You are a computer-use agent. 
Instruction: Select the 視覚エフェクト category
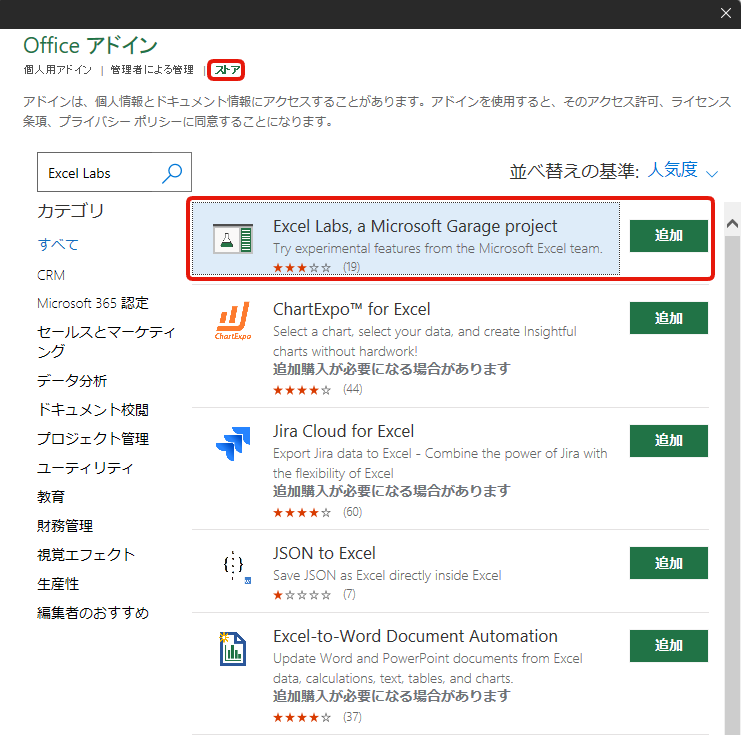(86, 554)
